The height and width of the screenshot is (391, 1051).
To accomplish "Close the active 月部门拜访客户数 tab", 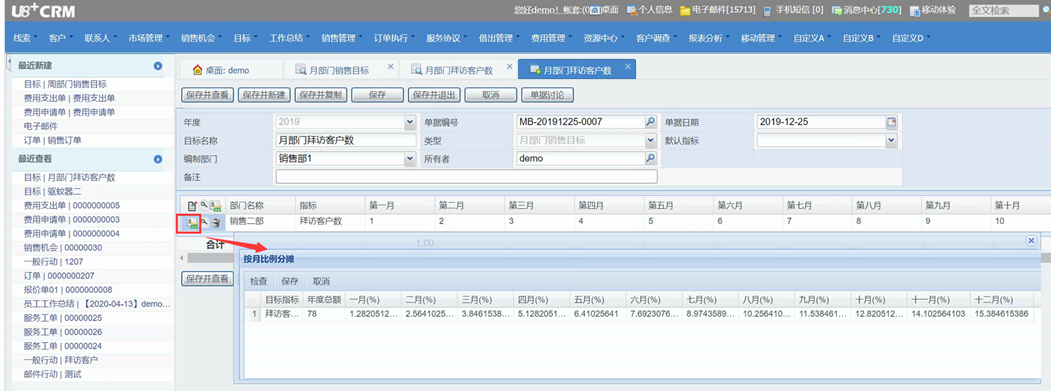I will [628, 66].
